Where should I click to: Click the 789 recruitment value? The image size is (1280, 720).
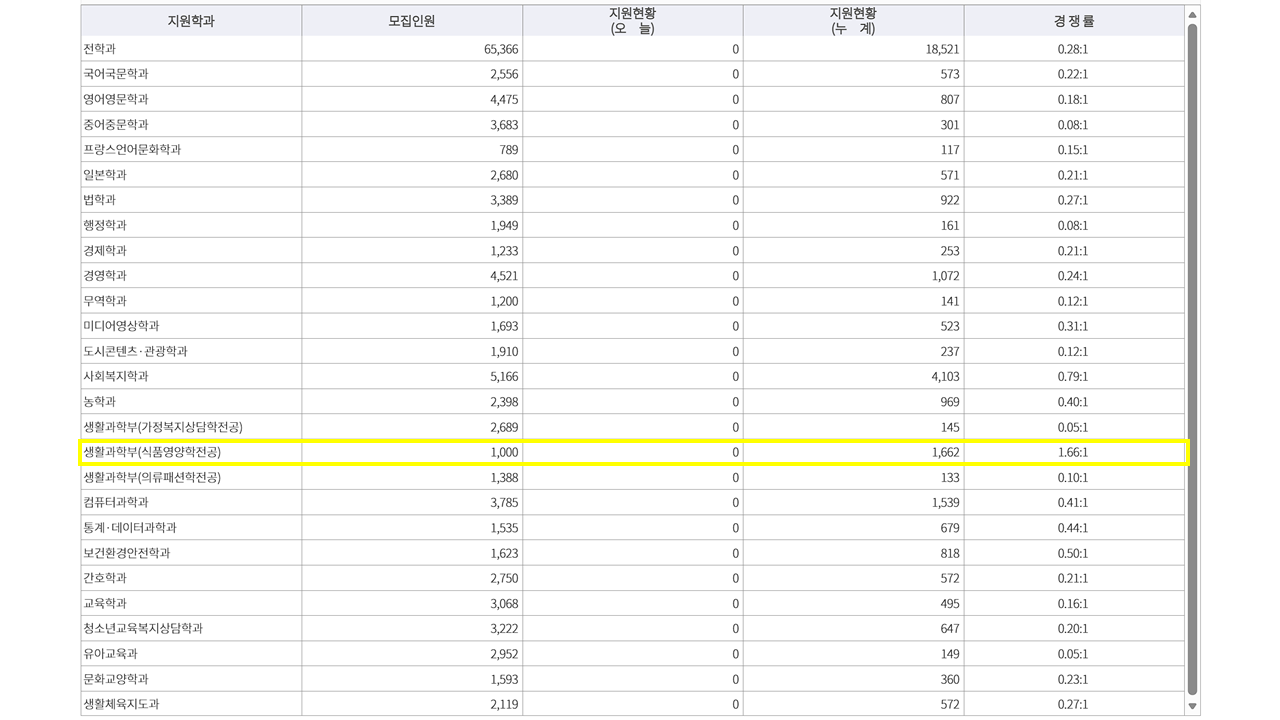click(509, 150)
